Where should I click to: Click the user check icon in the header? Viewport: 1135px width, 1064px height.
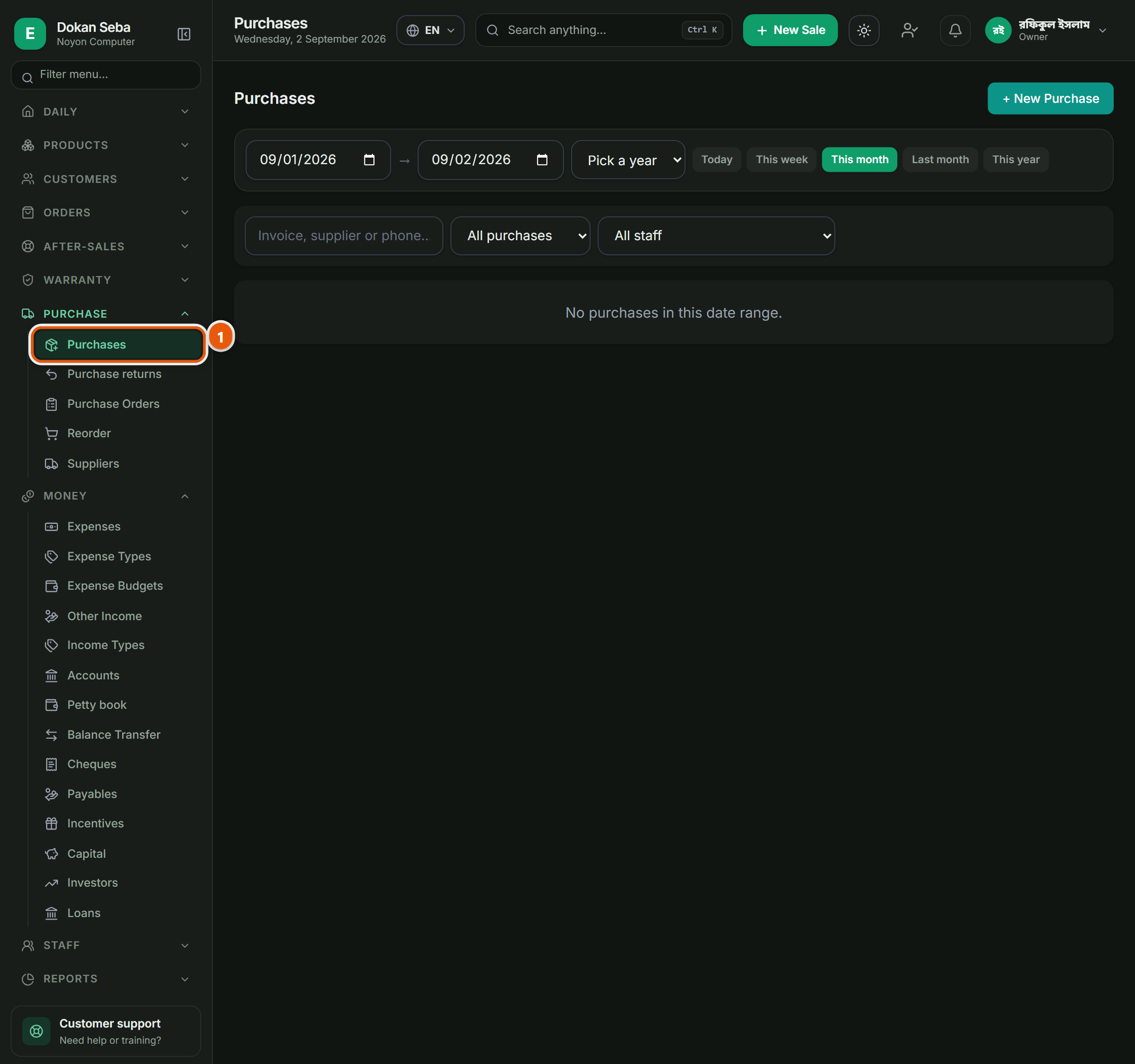coord(910,30)
